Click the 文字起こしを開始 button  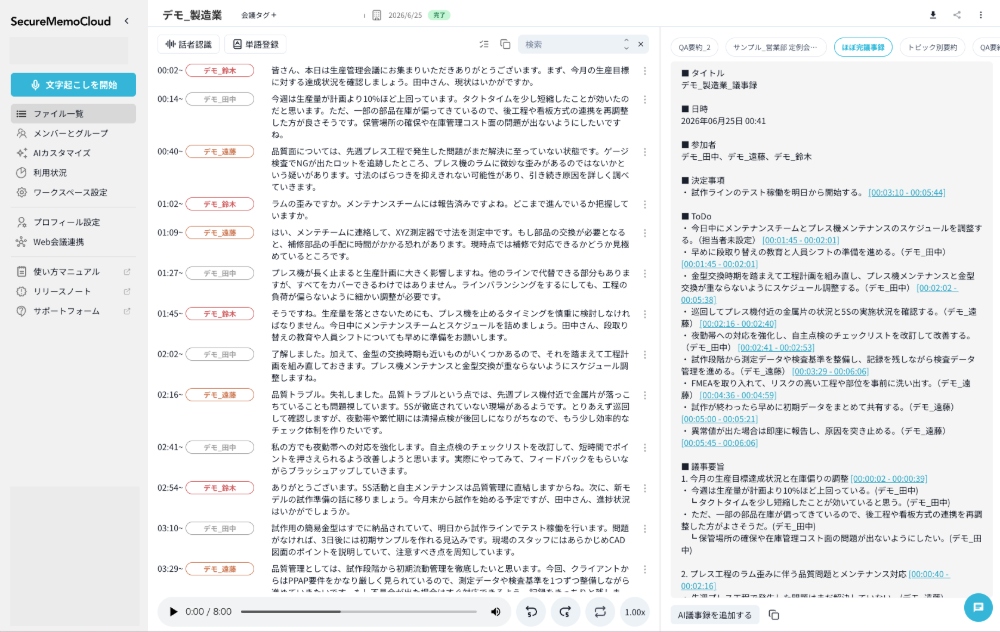[73, 85]
